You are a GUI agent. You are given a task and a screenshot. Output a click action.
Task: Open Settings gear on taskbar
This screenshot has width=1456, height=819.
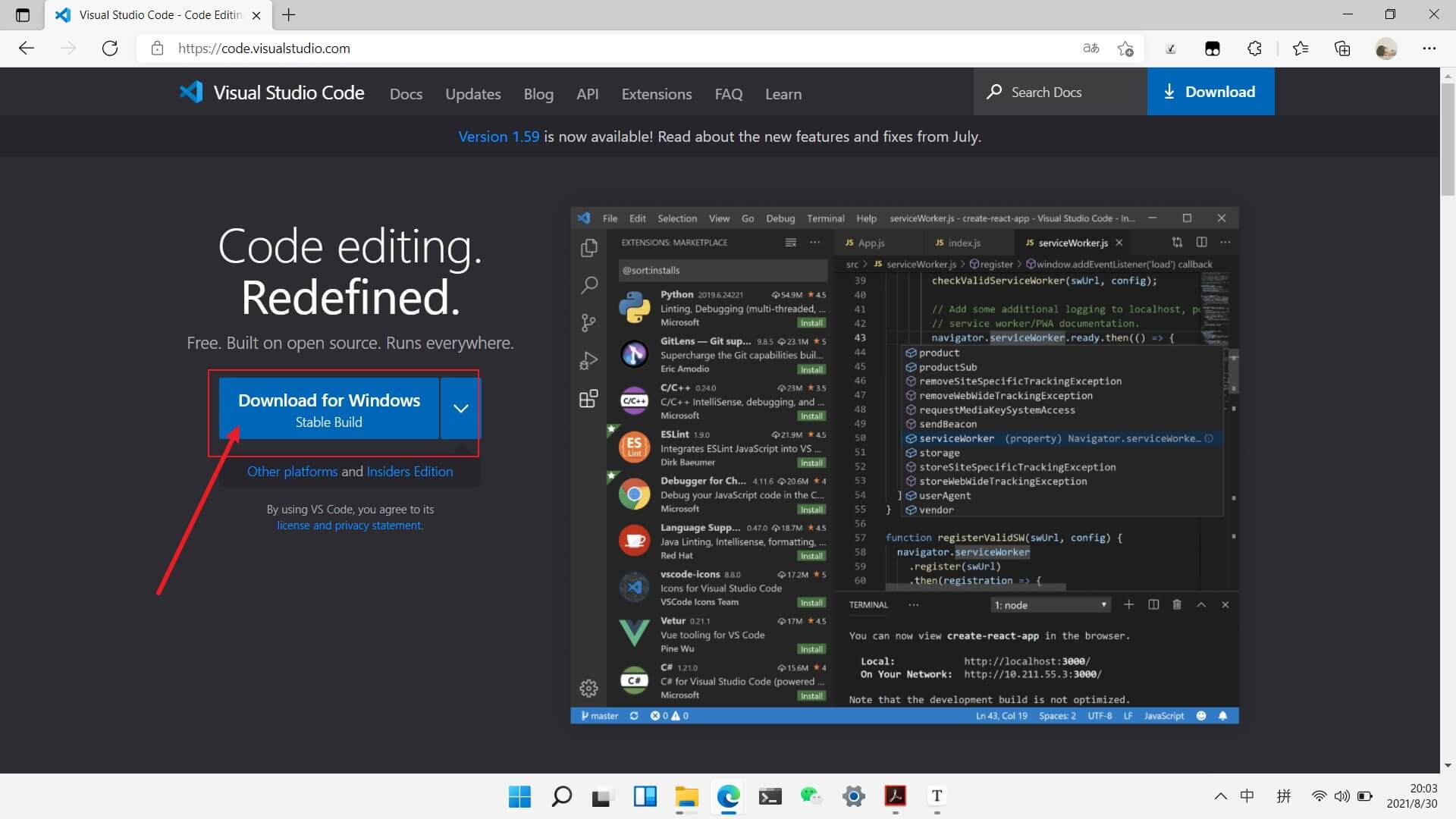pos(853,796)
